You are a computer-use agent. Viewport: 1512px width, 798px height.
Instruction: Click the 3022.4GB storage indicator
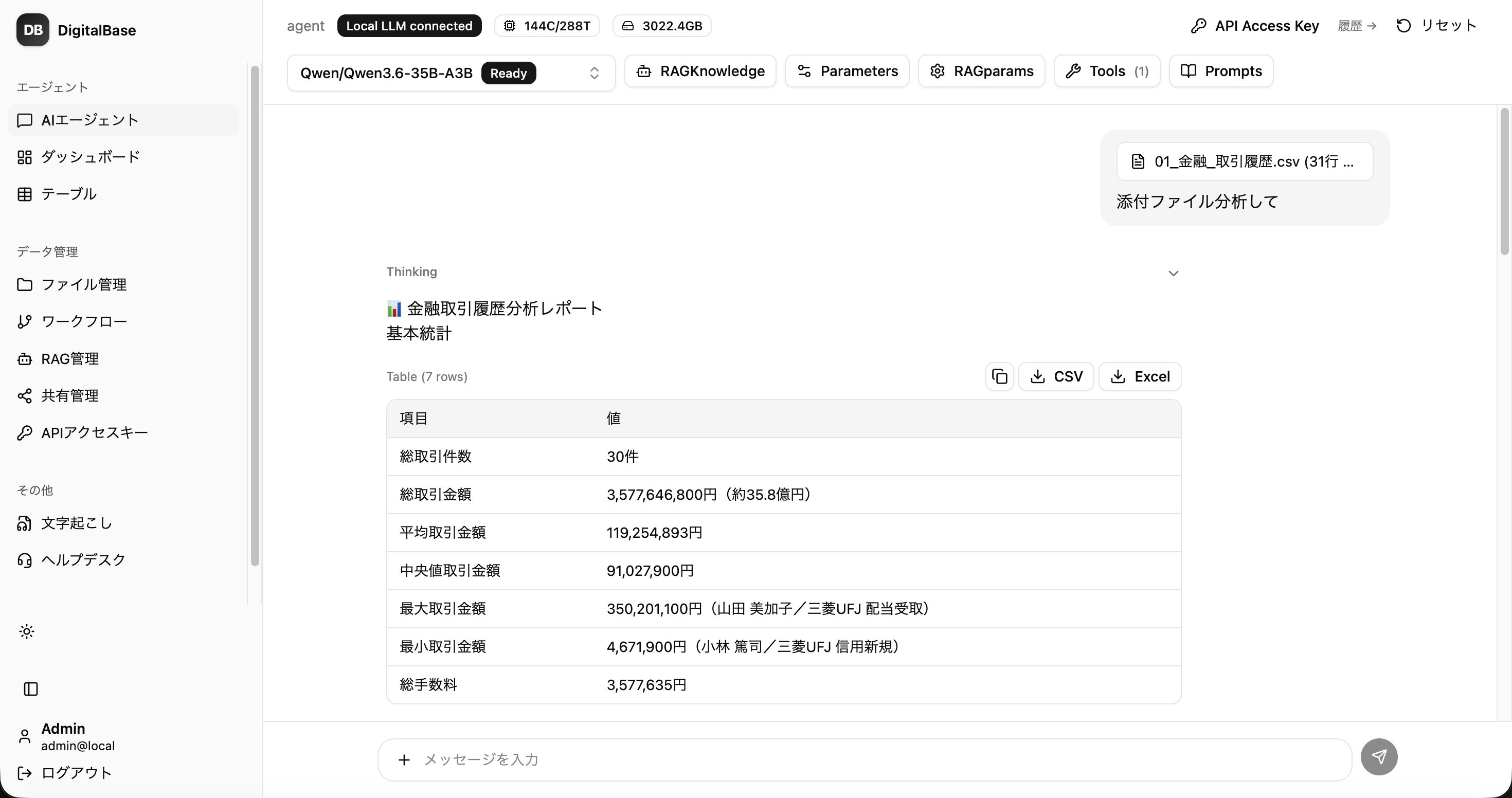click(662, 26)
